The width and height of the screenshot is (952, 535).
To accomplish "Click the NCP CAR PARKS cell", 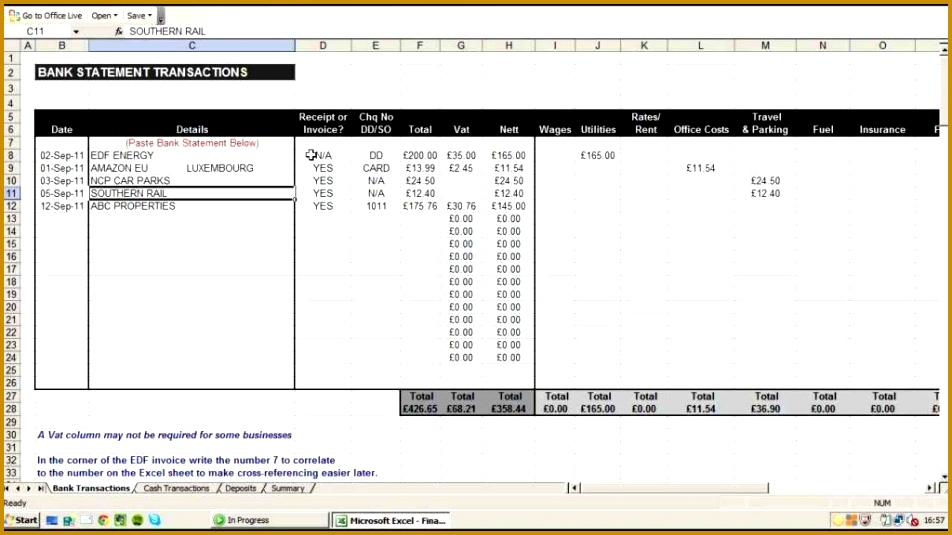I will (x=192, y=181).
